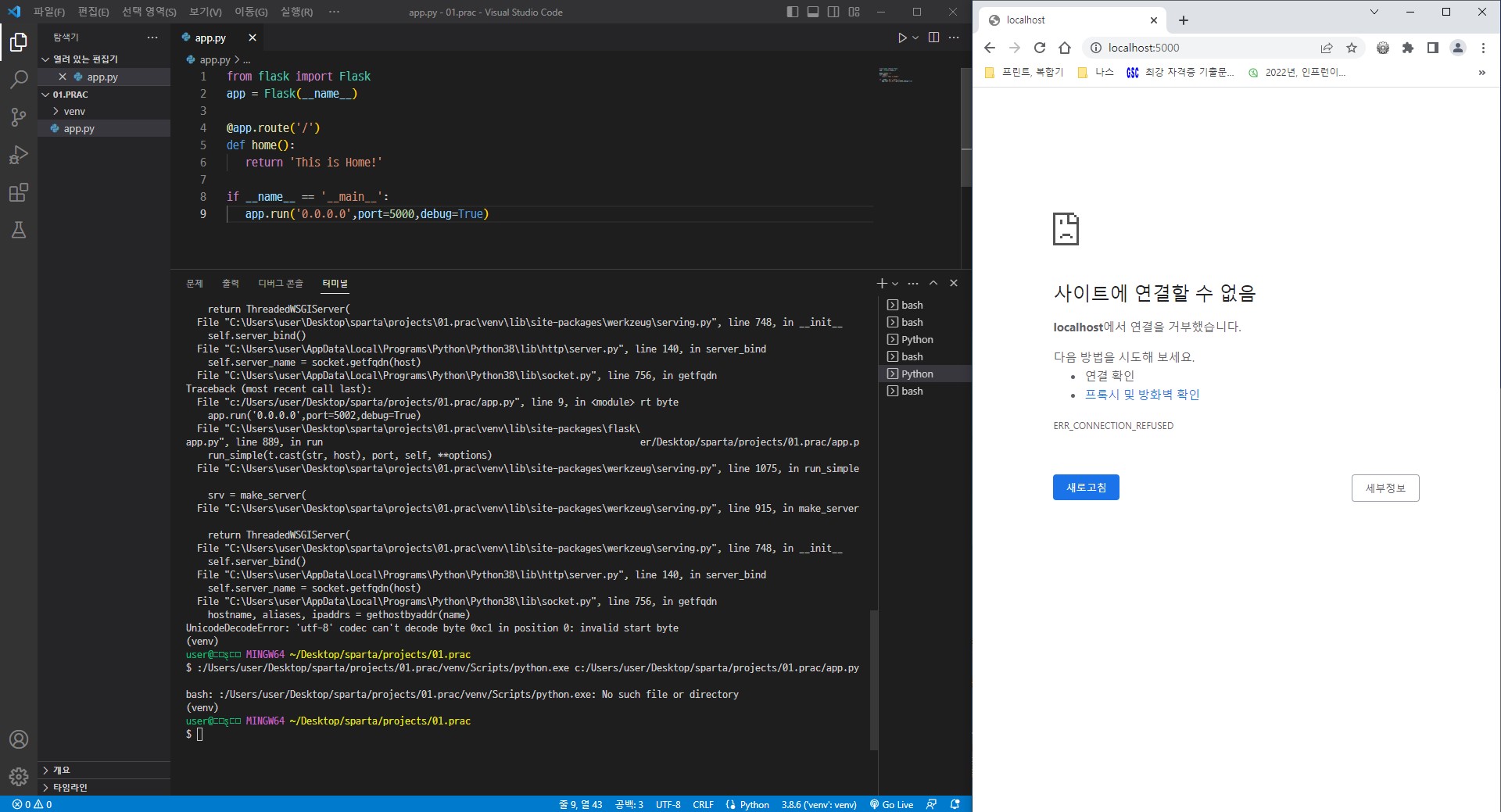Click the minimap code overview
The height and width of the screenshot is (812, 1501).
pyautogui.click(x=895, y=76)
